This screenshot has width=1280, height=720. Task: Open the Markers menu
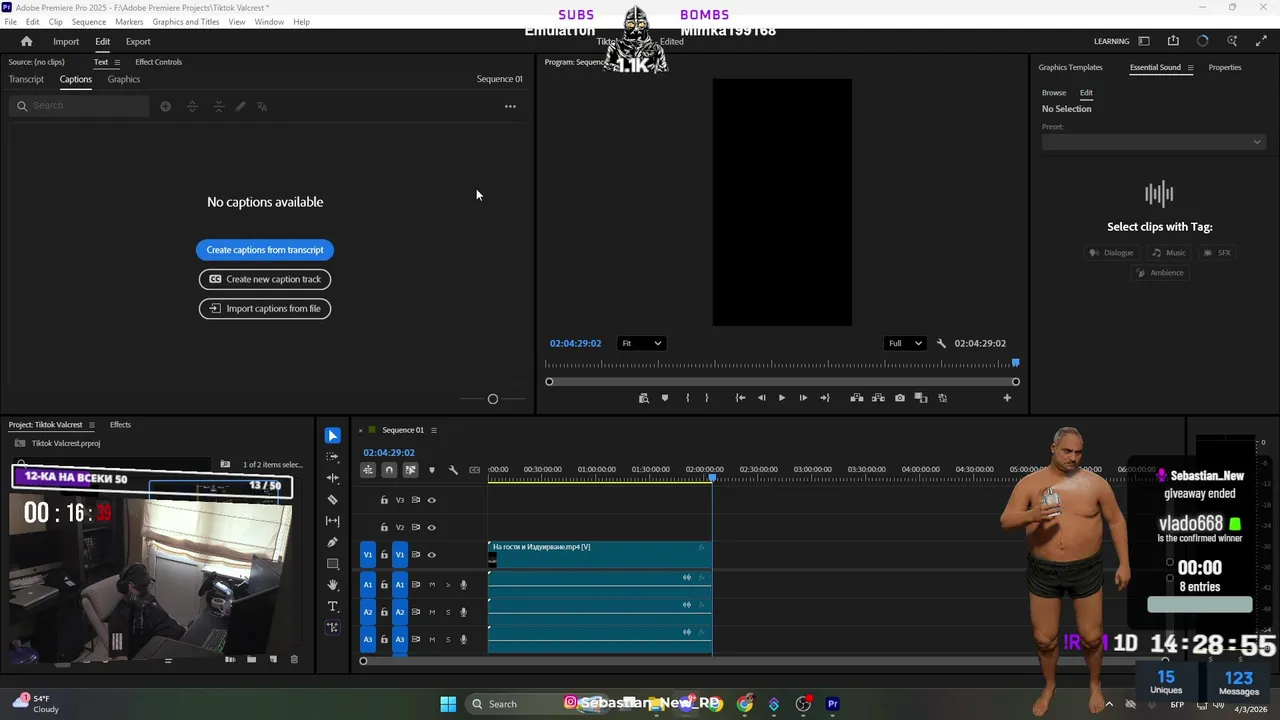coord(129,22)
